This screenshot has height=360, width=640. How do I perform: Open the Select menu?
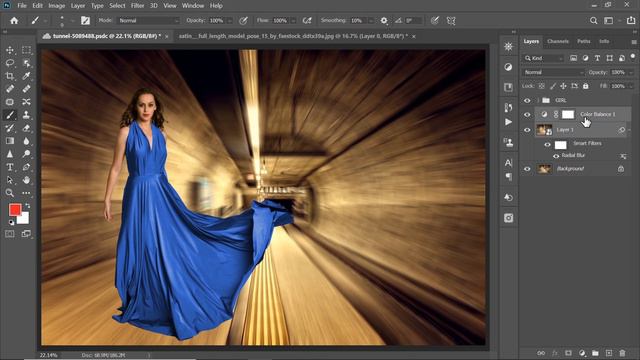click(x=117, y=6)
